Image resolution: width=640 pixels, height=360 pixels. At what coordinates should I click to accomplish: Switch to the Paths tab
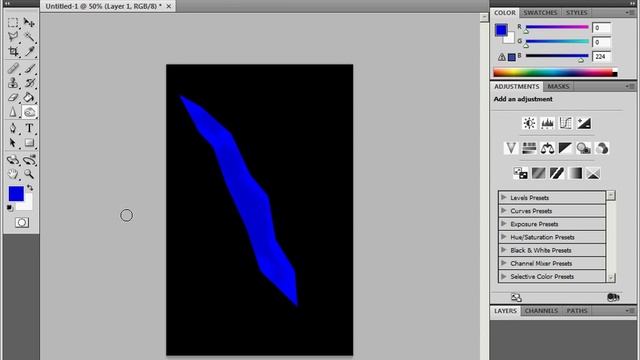coord(577,311)
